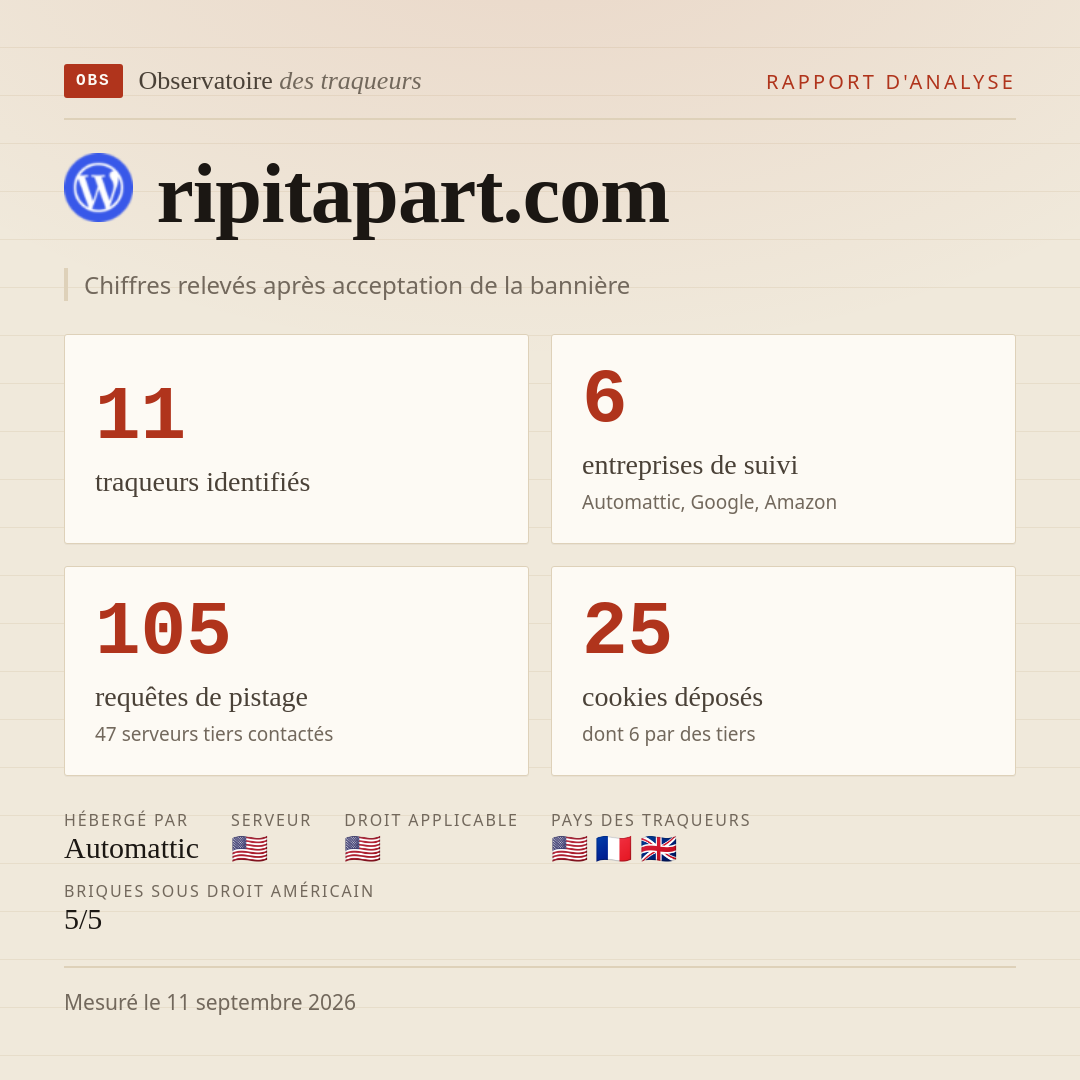The height and width of the screenshot is (1080, 1080).
Task: Click the requêtes de pistage label
Action: (x=201, y=697)
